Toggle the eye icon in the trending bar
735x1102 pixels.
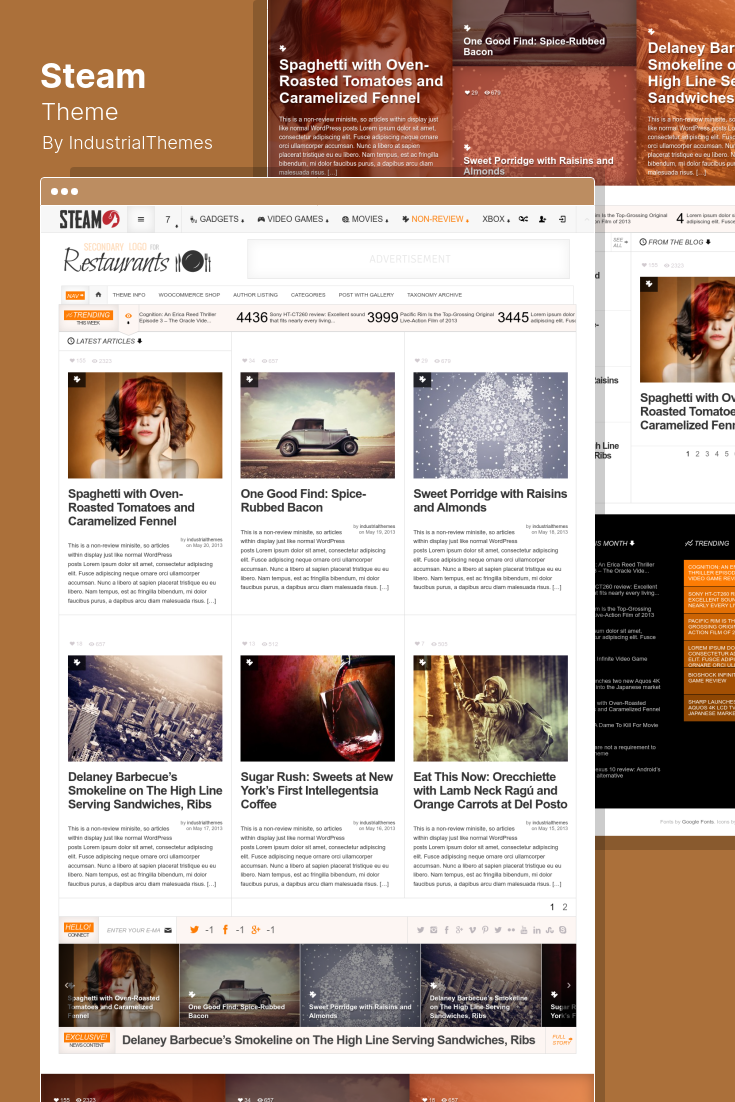click(x=128, y=317)
